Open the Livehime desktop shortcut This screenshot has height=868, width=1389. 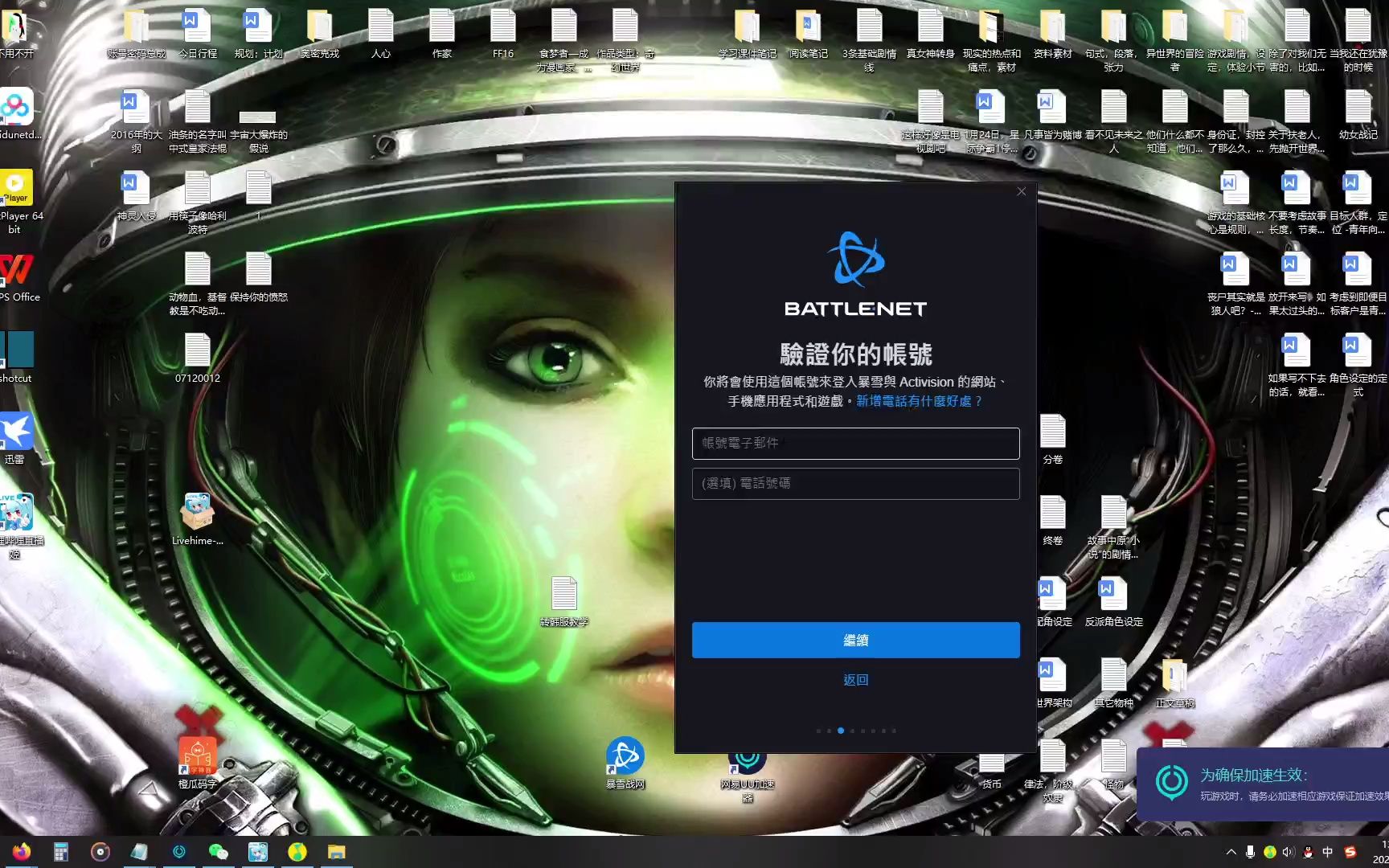(x=198, y=519)
